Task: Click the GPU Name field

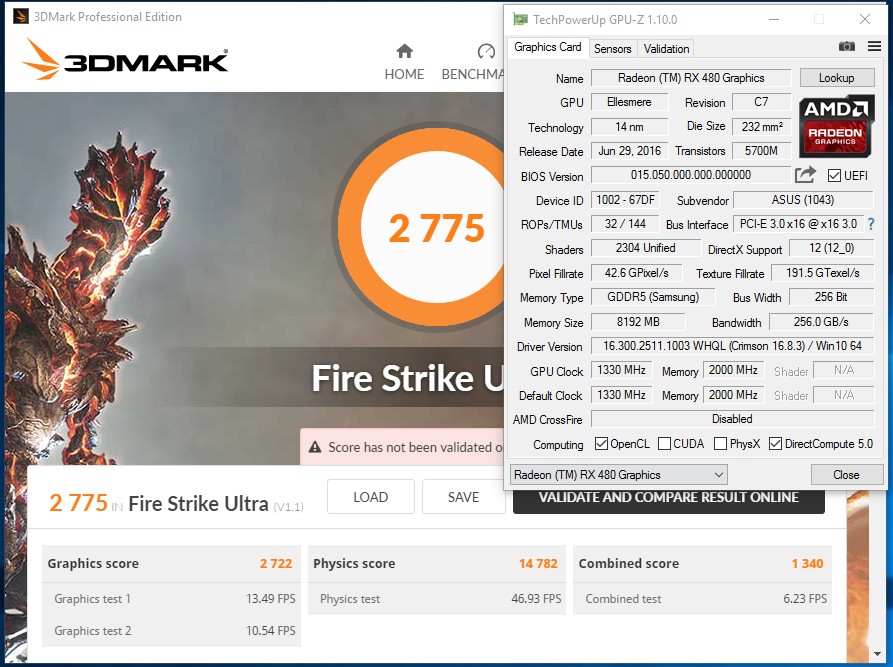Action: (x=691, y=78)
